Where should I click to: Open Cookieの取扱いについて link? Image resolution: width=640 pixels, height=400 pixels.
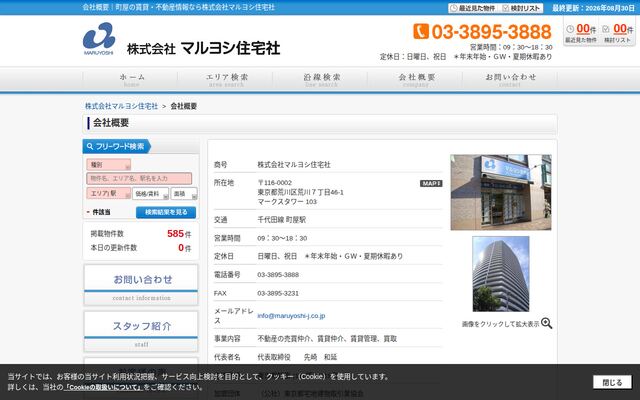[103, 387]
